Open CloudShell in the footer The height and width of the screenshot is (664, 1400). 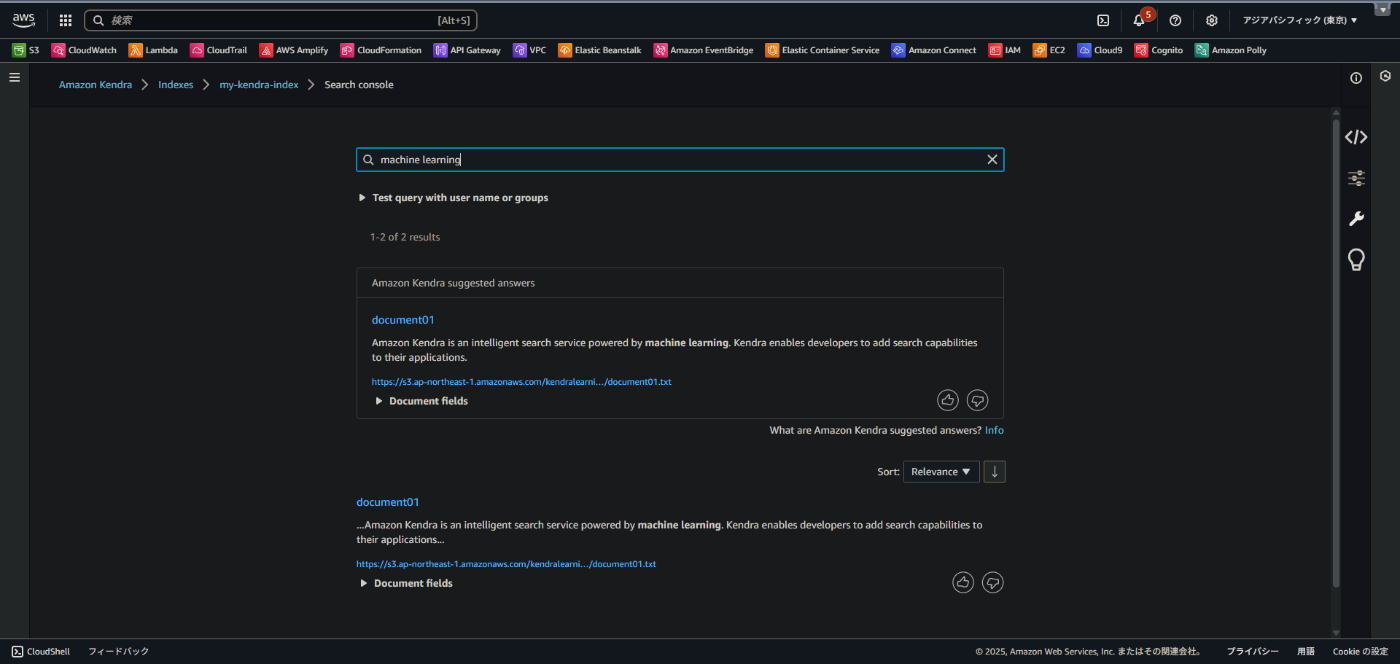click(x=41, y=651)
